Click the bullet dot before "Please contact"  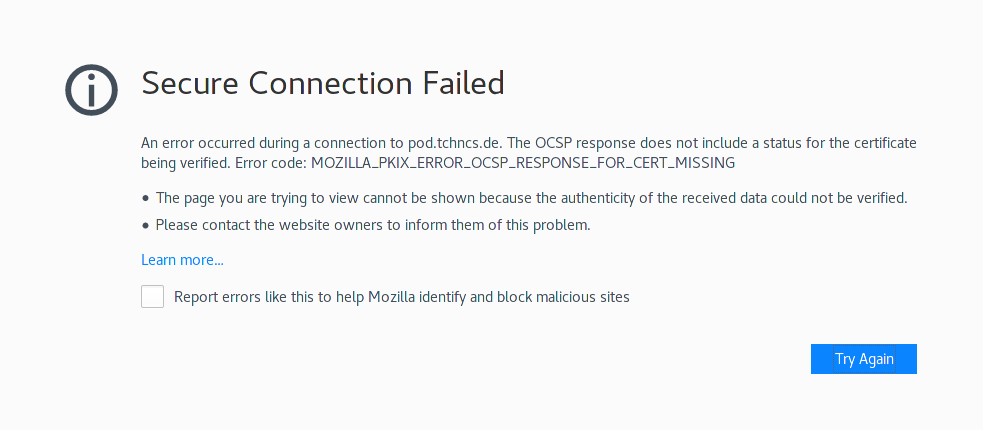[146, 225]
